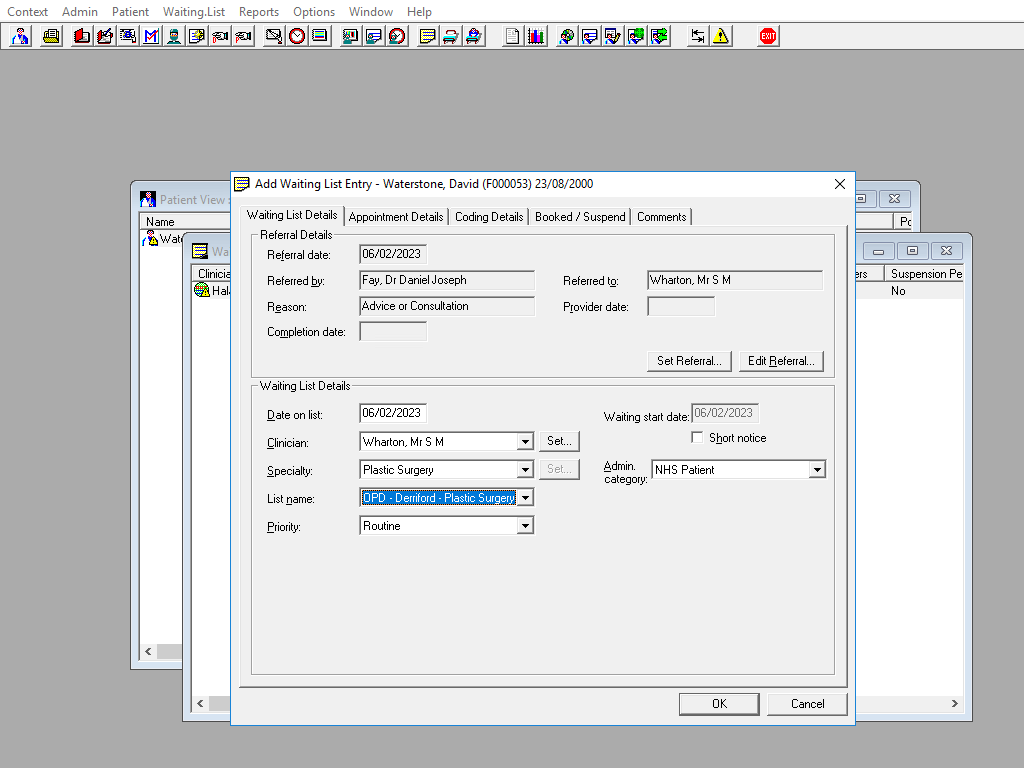
Task: Select the surgeon in green mask icon
Action: click(174, 36)
